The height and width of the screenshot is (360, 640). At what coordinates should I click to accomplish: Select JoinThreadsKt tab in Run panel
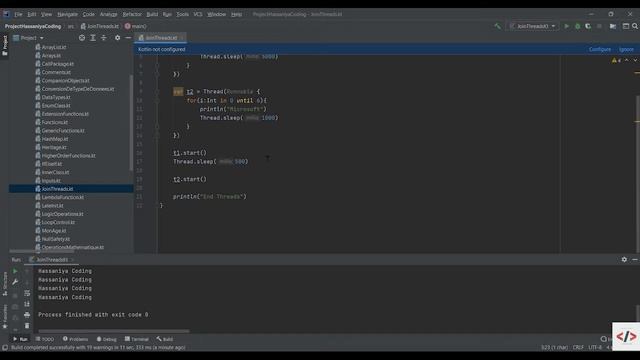(x=52, y=260)
